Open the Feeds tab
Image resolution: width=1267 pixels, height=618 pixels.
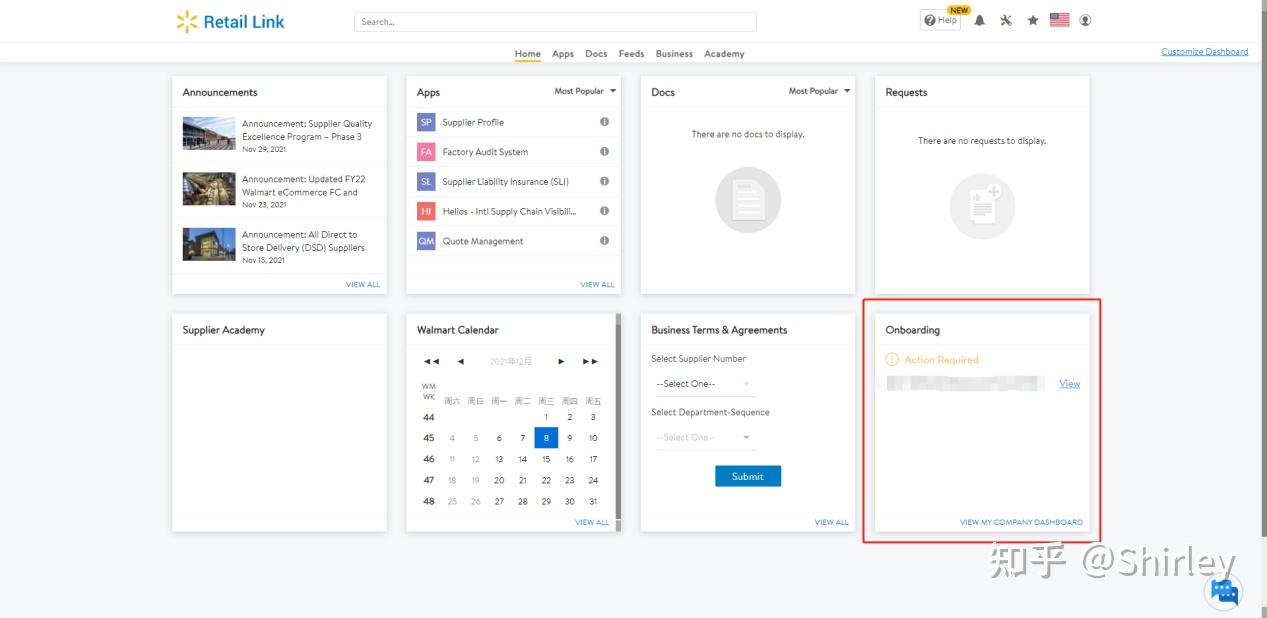[631, 54]
